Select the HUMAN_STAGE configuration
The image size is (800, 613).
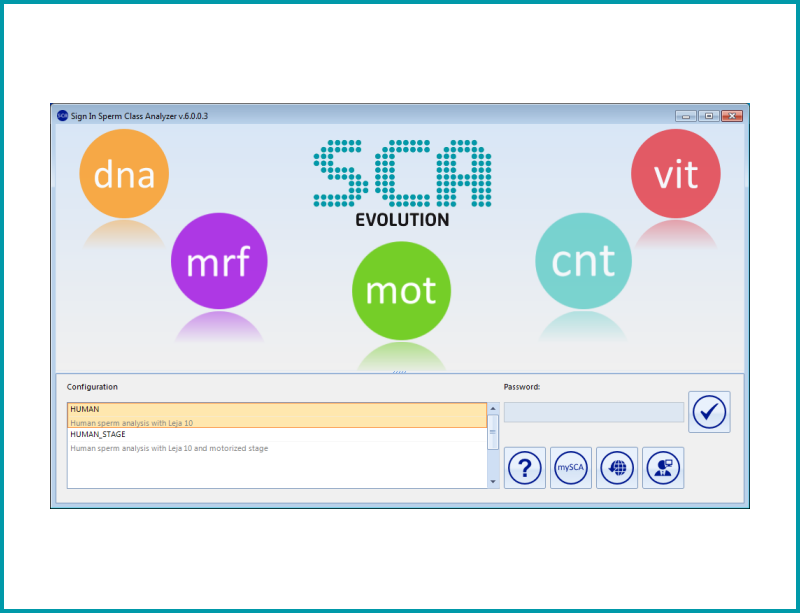pyautogui.click(x=277, y=441)
